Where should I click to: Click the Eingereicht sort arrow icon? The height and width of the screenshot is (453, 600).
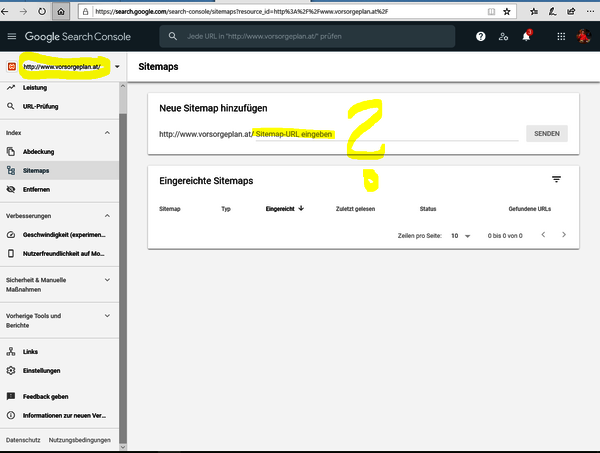pyautogui.click(x=301, y=208)
